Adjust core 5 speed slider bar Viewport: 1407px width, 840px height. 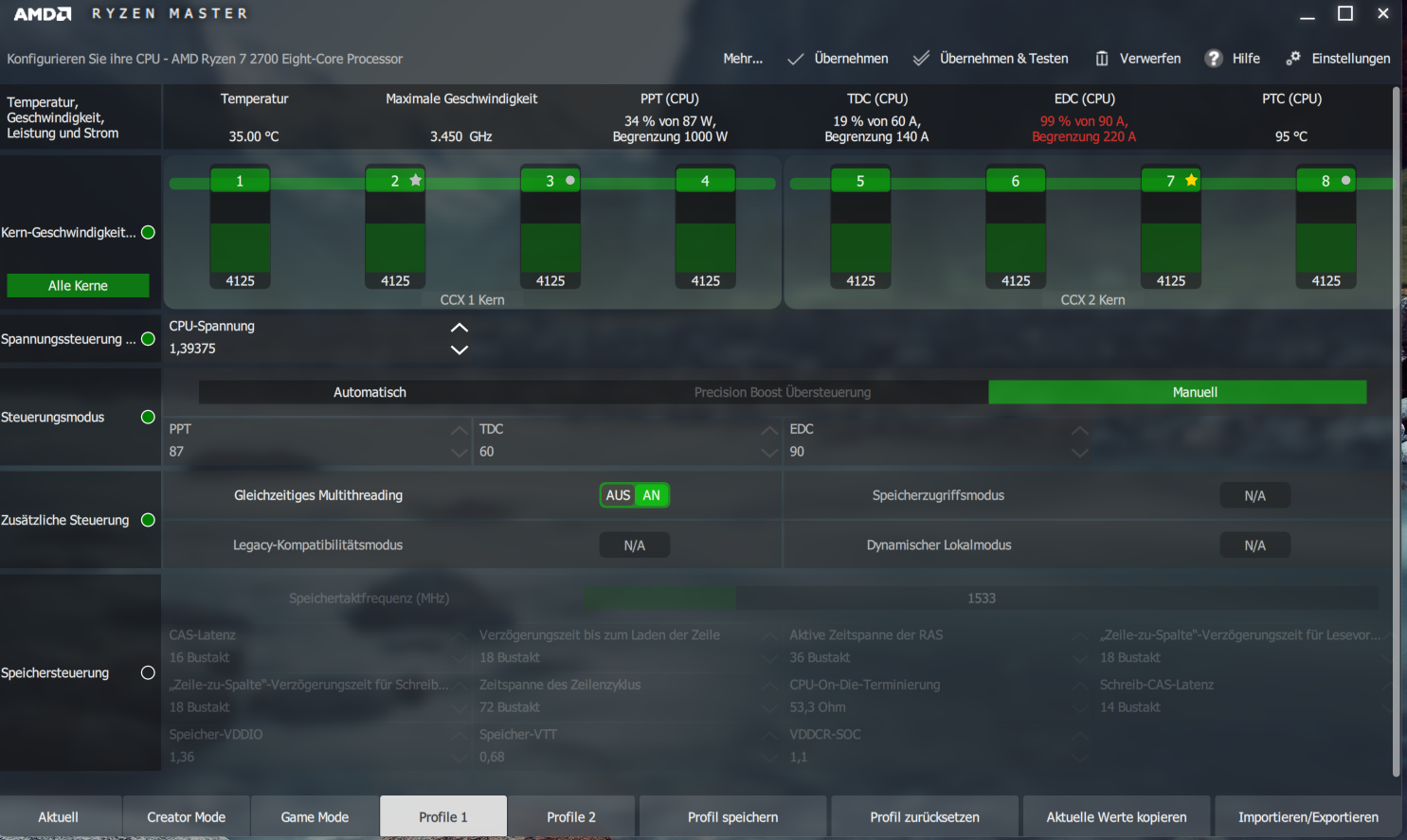[x=860, y=233]
